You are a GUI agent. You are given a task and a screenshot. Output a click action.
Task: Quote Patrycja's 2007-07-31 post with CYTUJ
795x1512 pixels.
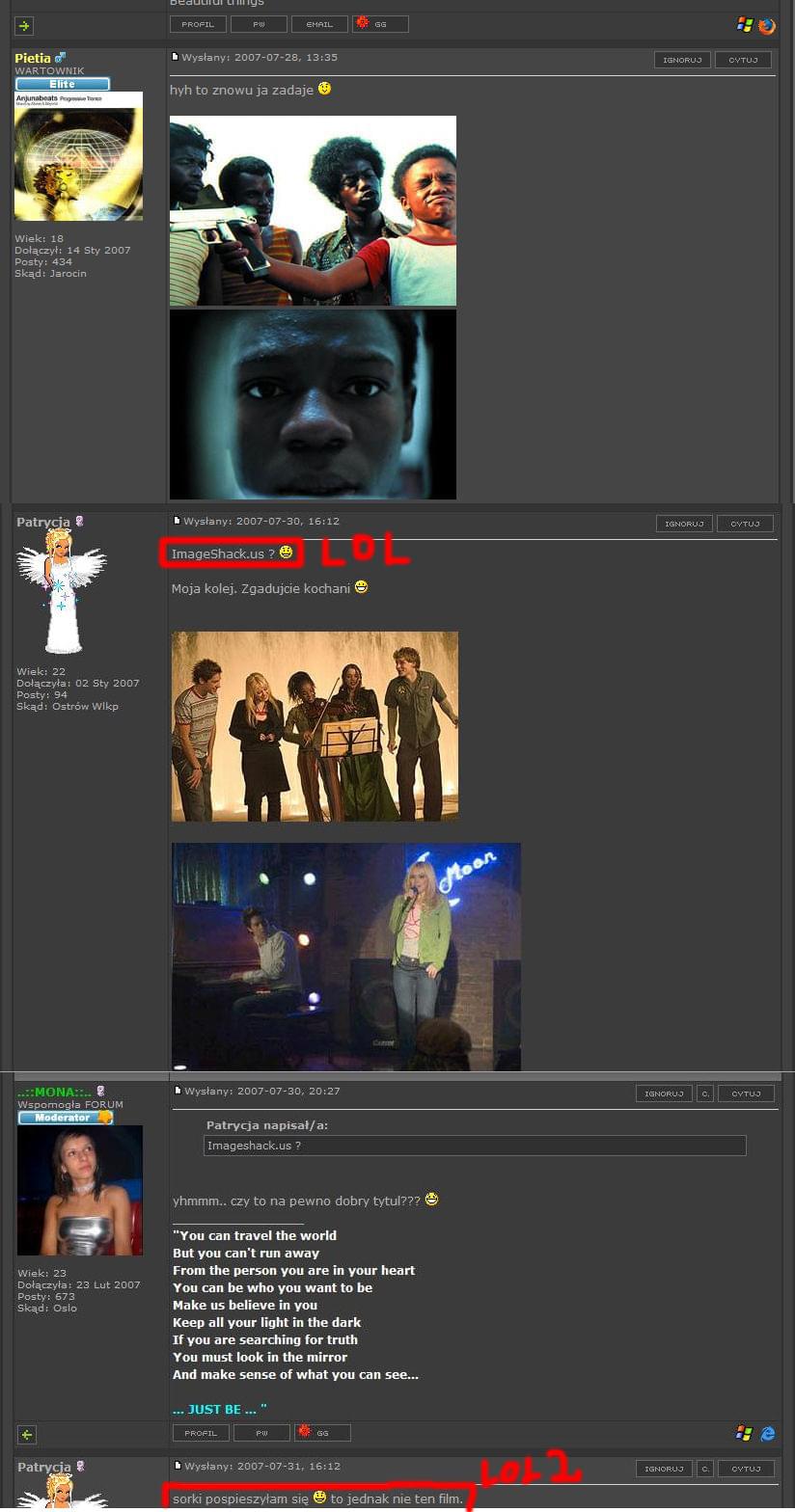point(745,1469)
